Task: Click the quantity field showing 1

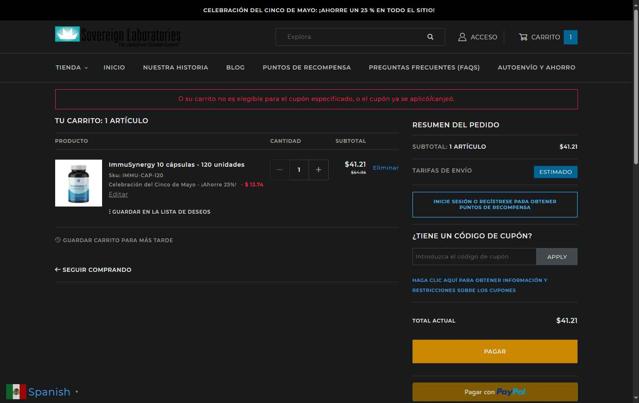Action: click(x=299, y=170)
